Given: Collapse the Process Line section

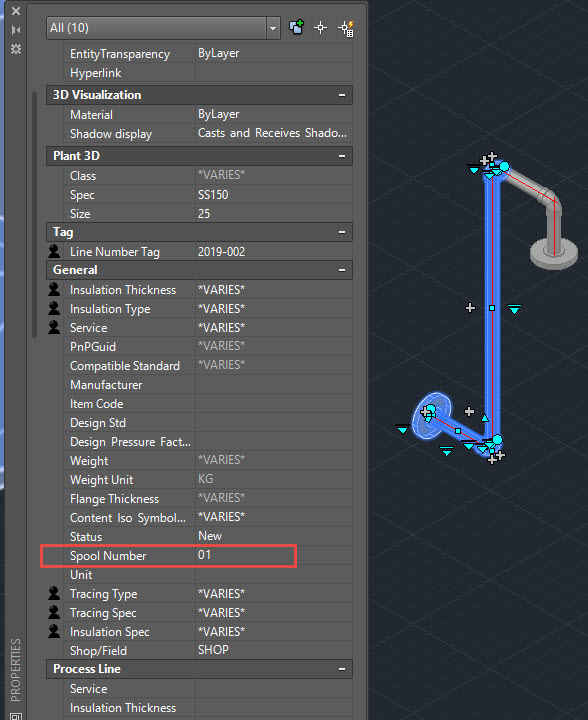Looking at the screenshot, I should [x=342, y=669].
